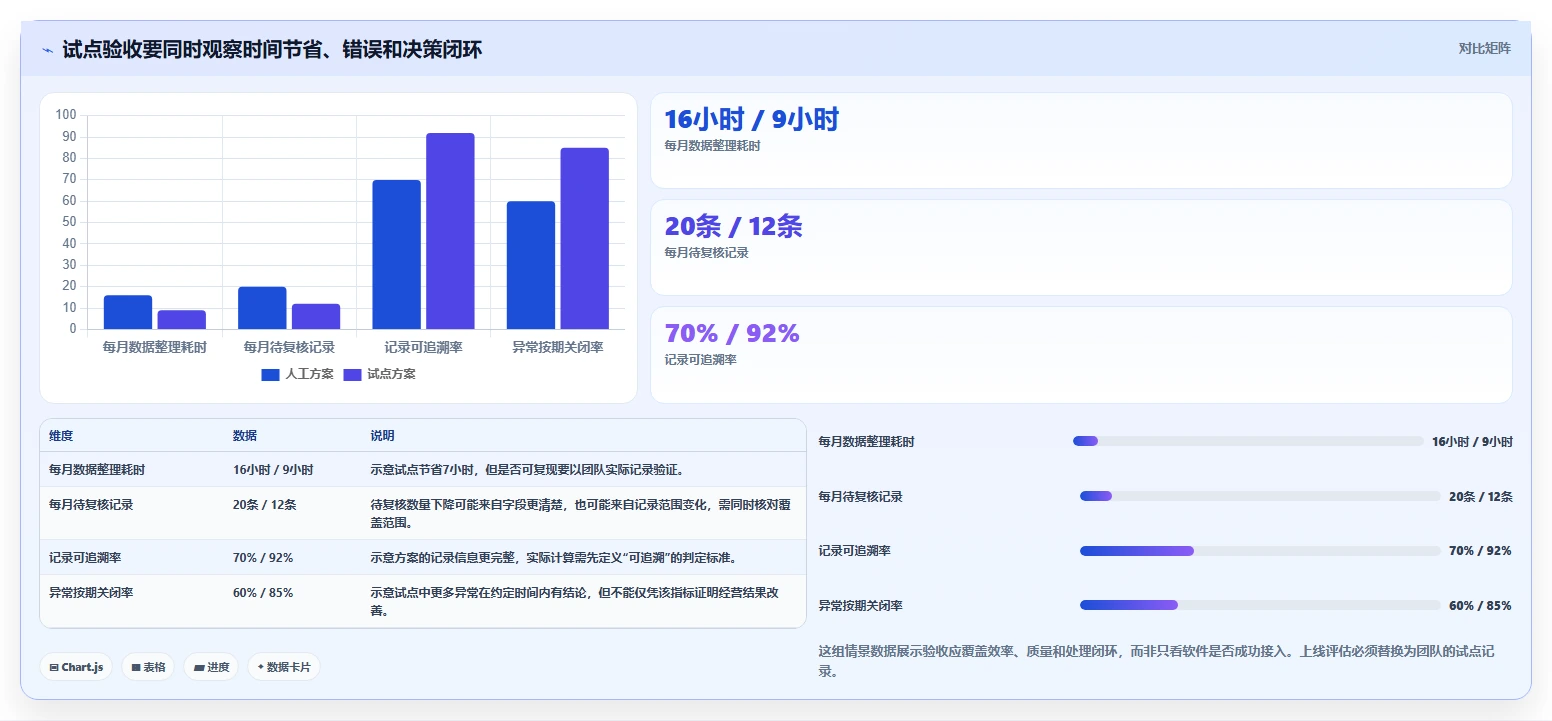Click progress value 60% / 85% at row end
The height and width of the screenshot is (721, 1552).
(x=1480, y=605)
